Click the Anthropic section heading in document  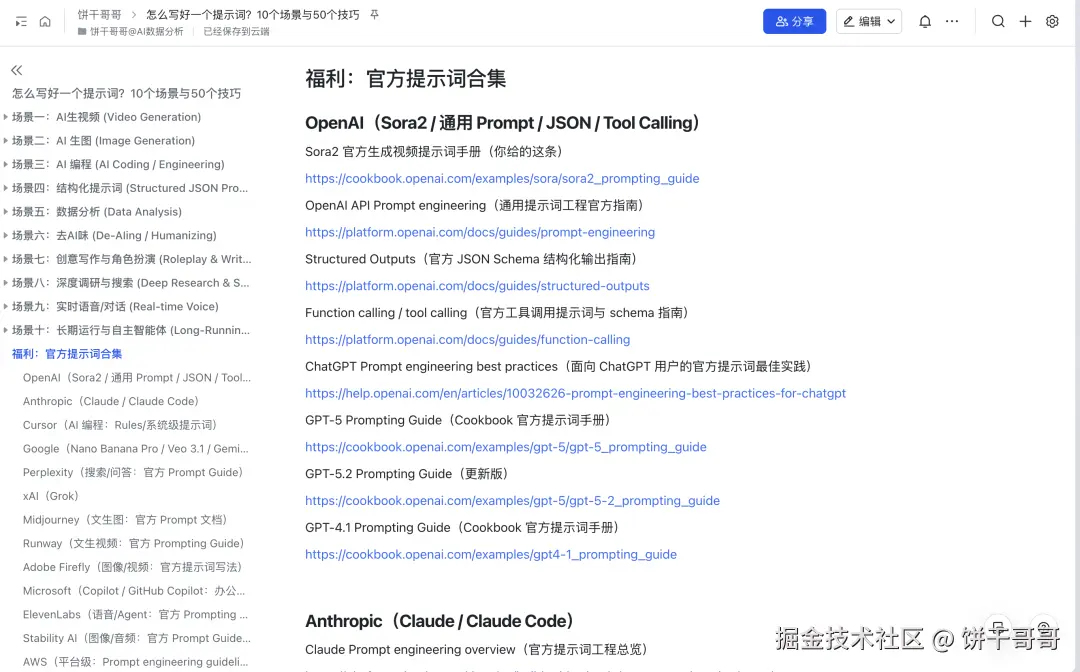click(x=439, y=621)
